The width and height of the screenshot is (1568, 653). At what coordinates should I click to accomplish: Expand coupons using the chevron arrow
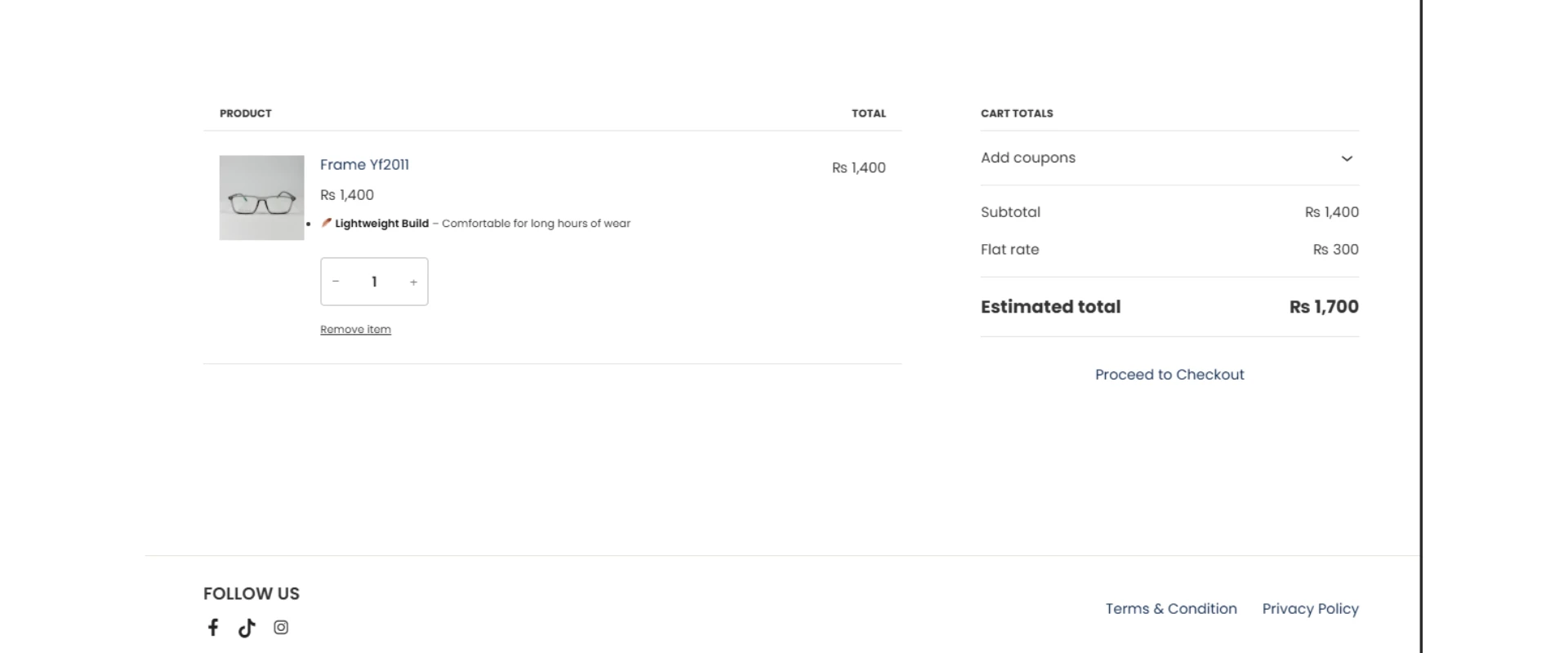point(1347,158)
